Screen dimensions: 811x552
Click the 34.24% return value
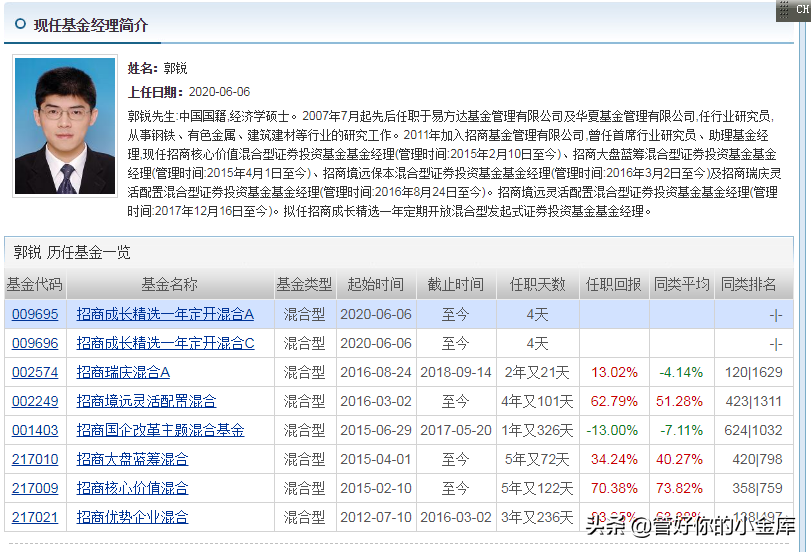pos(614,459)
